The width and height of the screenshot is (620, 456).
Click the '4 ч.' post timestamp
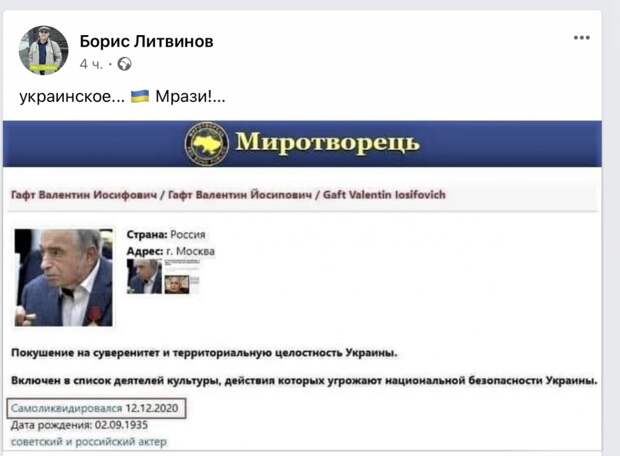click(91, 64)
